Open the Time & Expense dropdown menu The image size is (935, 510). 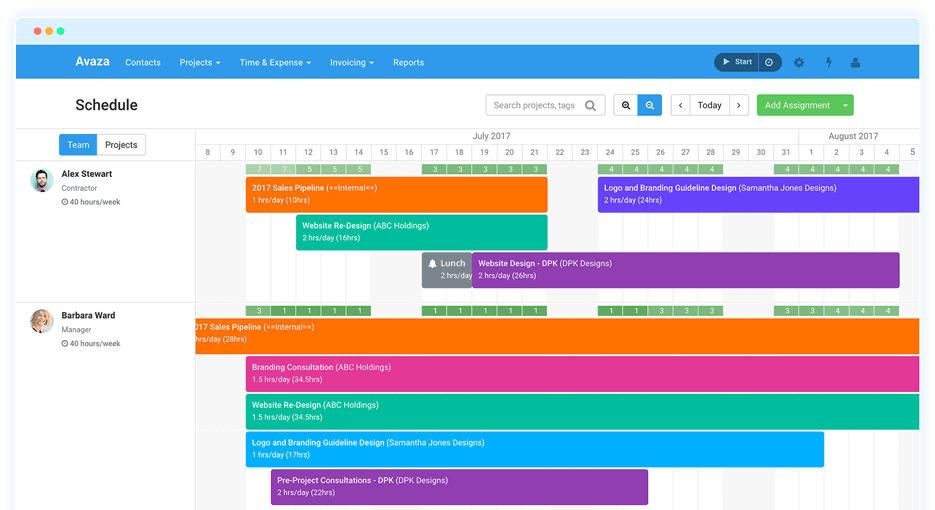275,62
